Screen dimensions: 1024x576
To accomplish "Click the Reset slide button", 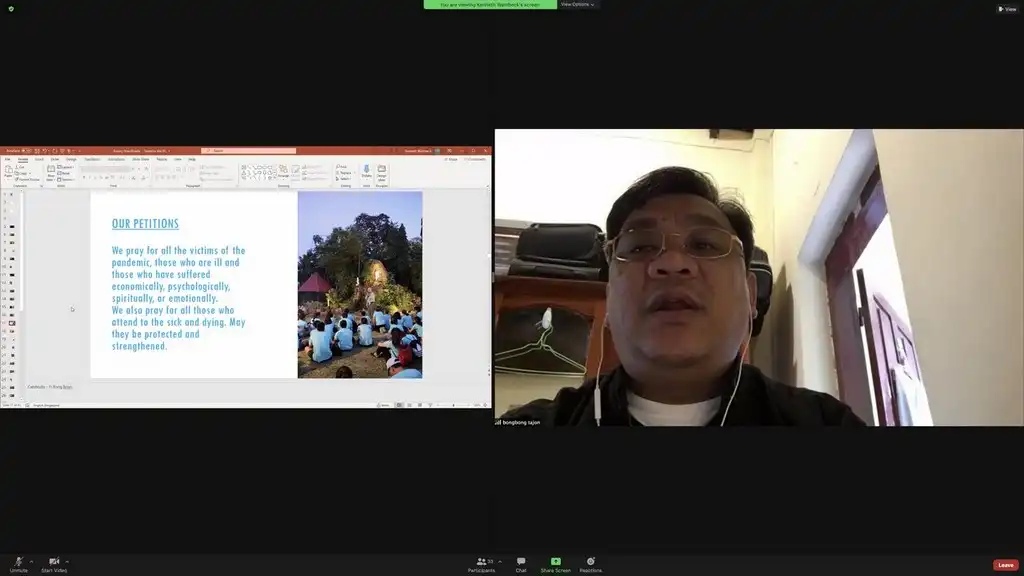I will 64,173.
